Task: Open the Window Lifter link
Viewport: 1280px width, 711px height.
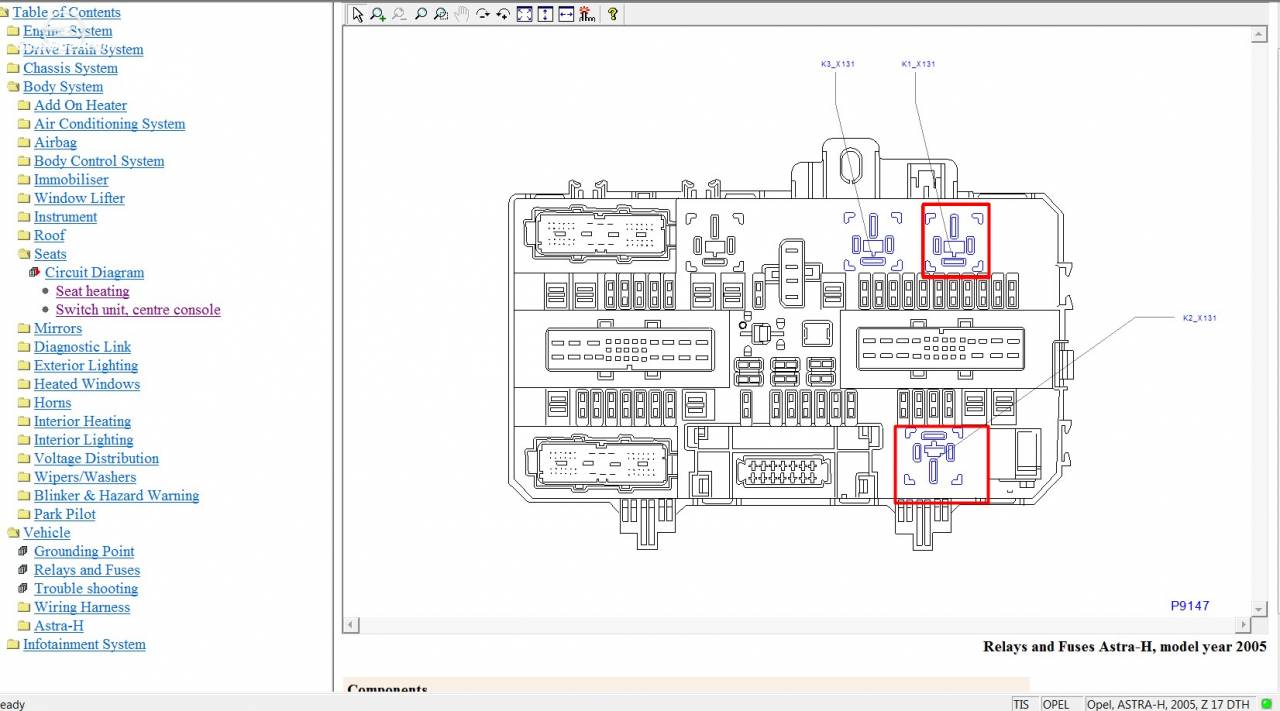Action: point(79,198)
